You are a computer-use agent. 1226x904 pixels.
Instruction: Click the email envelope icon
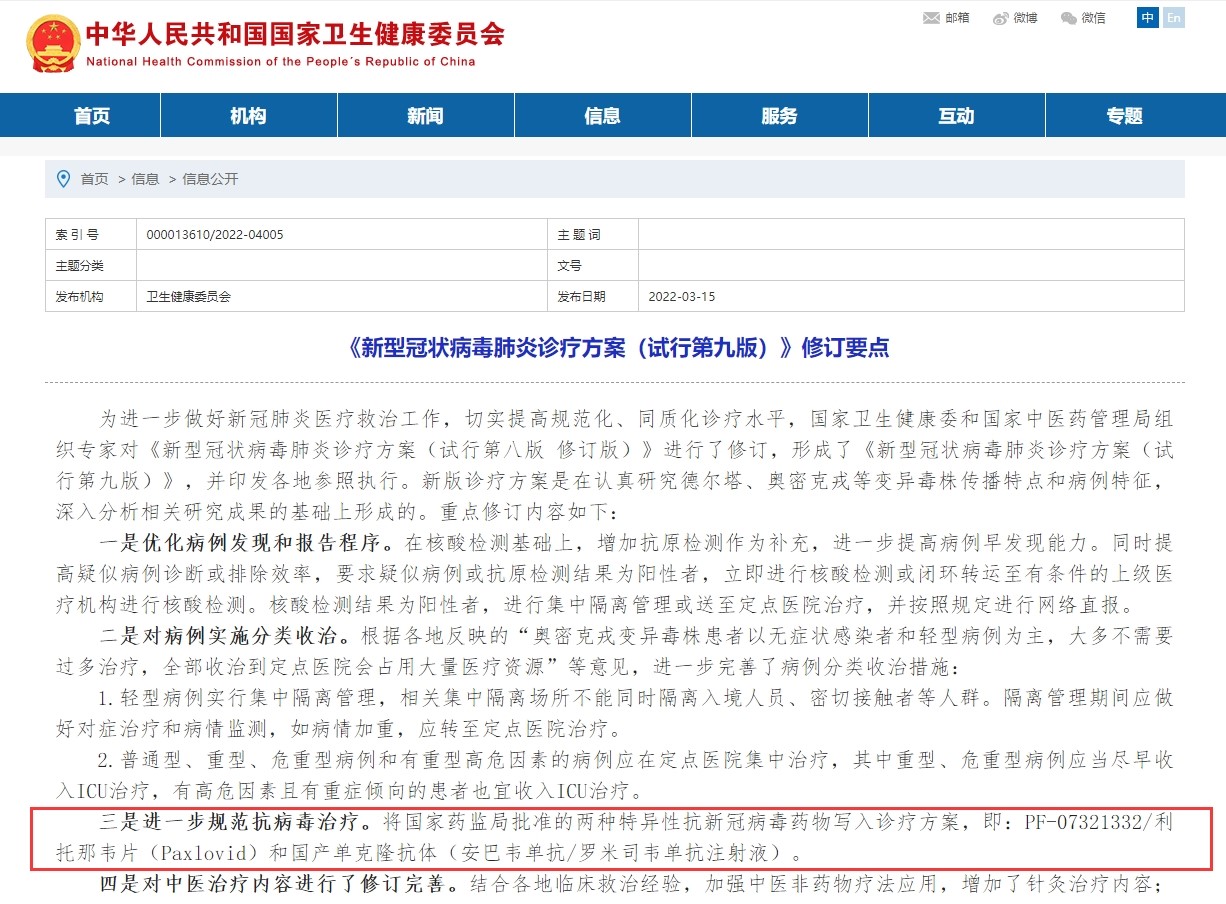pos(931,18)
